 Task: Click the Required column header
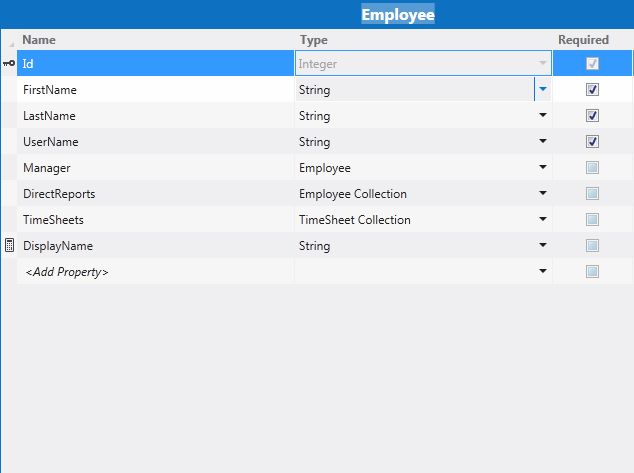(x=583, y=40)
